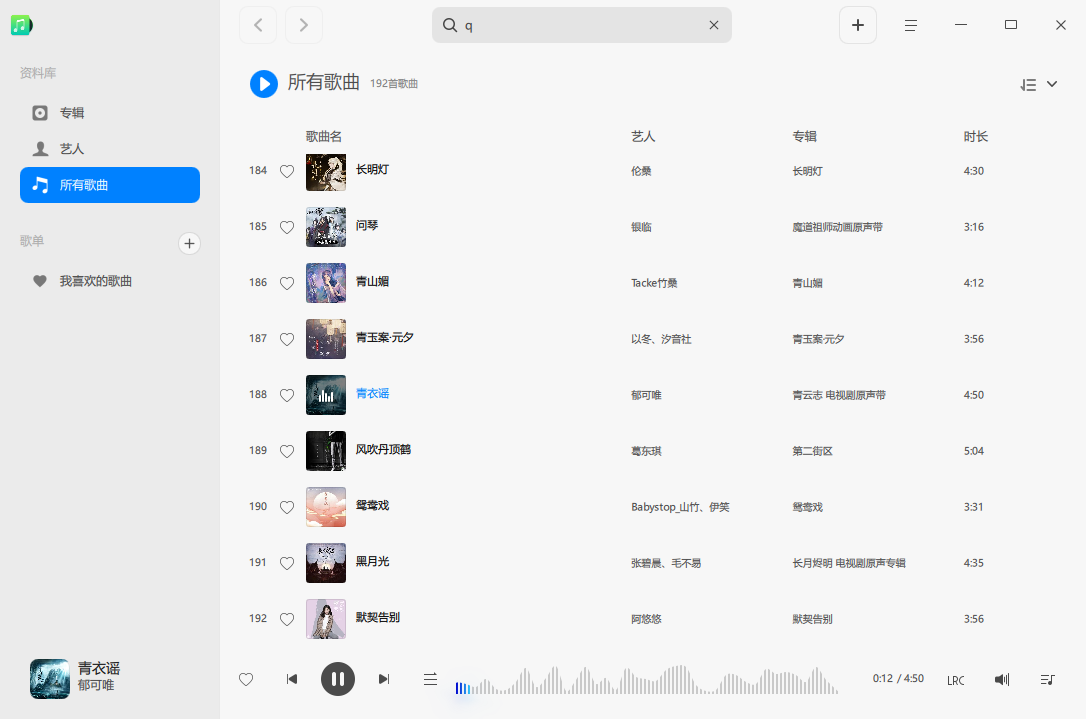Screen dimensions: 1086x719
Task: Click album 青云志 电视剧原声带
Action: pos(839,396)
